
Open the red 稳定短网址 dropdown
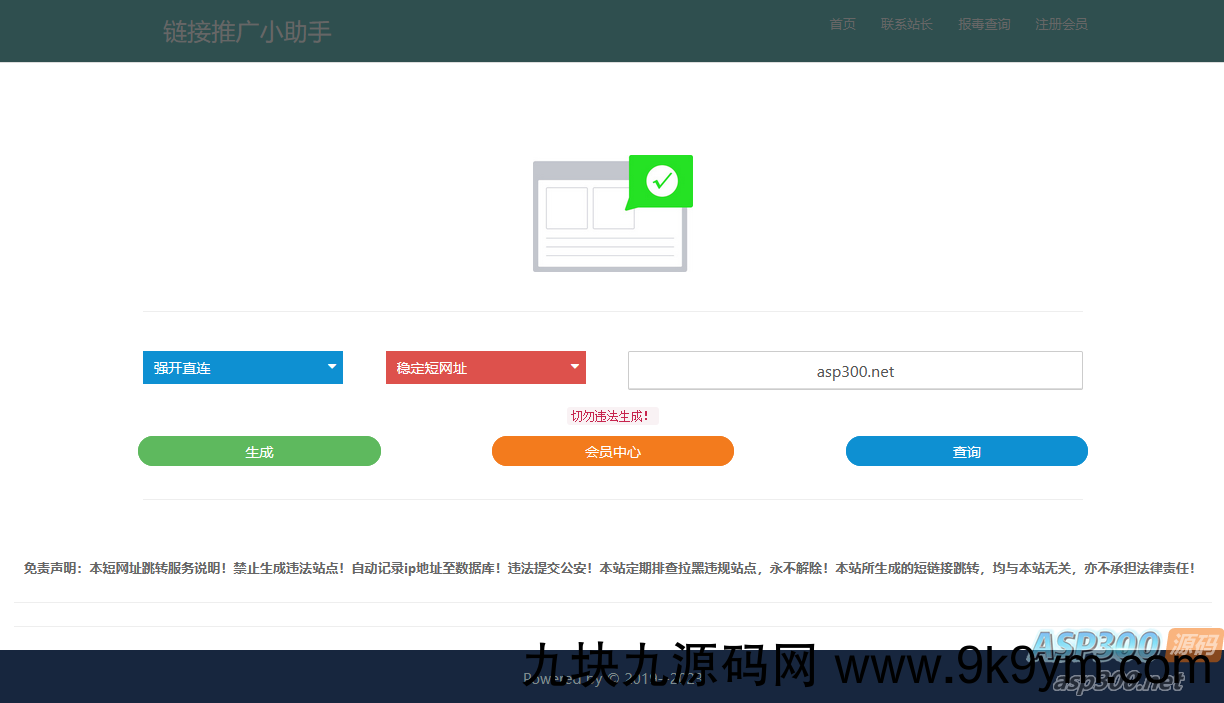pos(485,368)
